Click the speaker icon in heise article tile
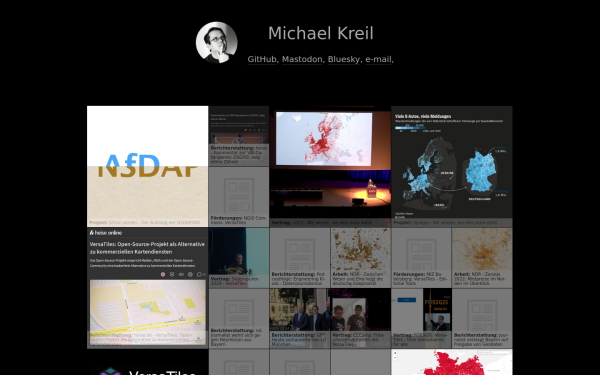600x375 pixels. click(x=181, y=274)
